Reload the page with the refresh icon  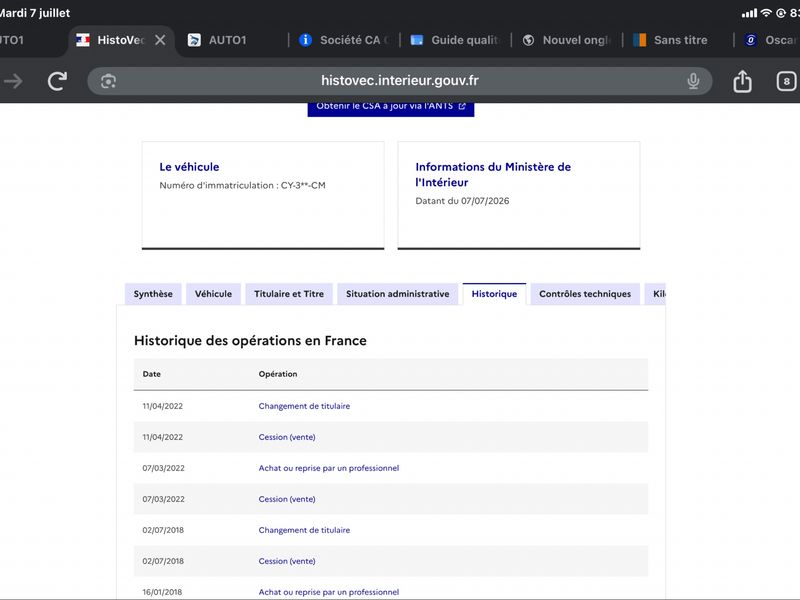tap(57, 81)
